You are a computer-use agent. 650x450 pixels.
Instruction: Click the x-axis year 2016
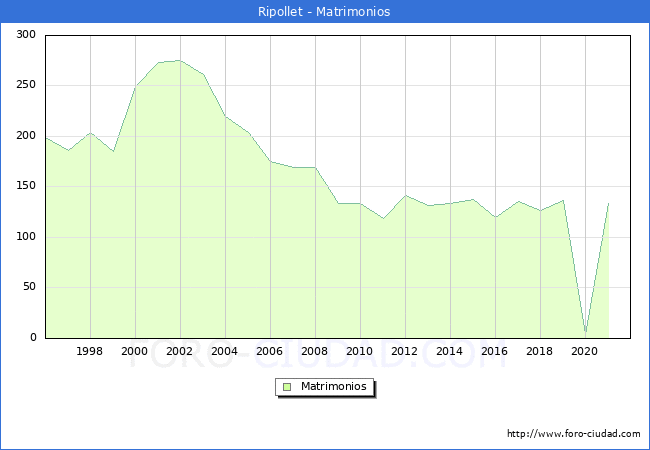click(x=495, y=351)
